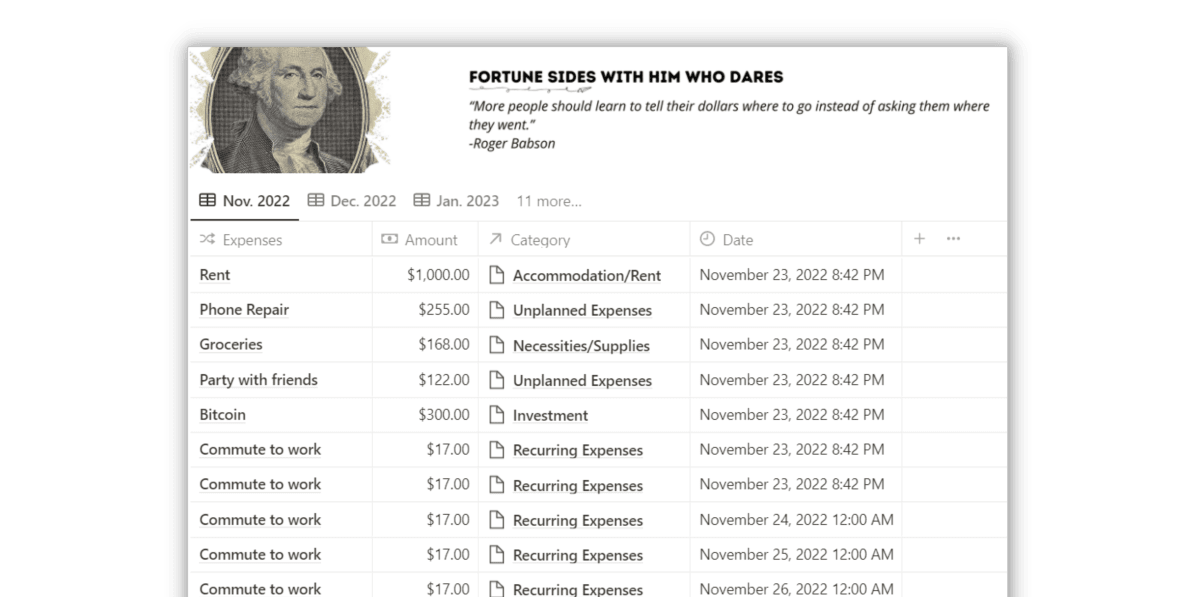Image resolution: width=1194 pixels, height=597 pixels.
Task: Click the relation arrow icon in Category header
Action: tap(495, 239)
